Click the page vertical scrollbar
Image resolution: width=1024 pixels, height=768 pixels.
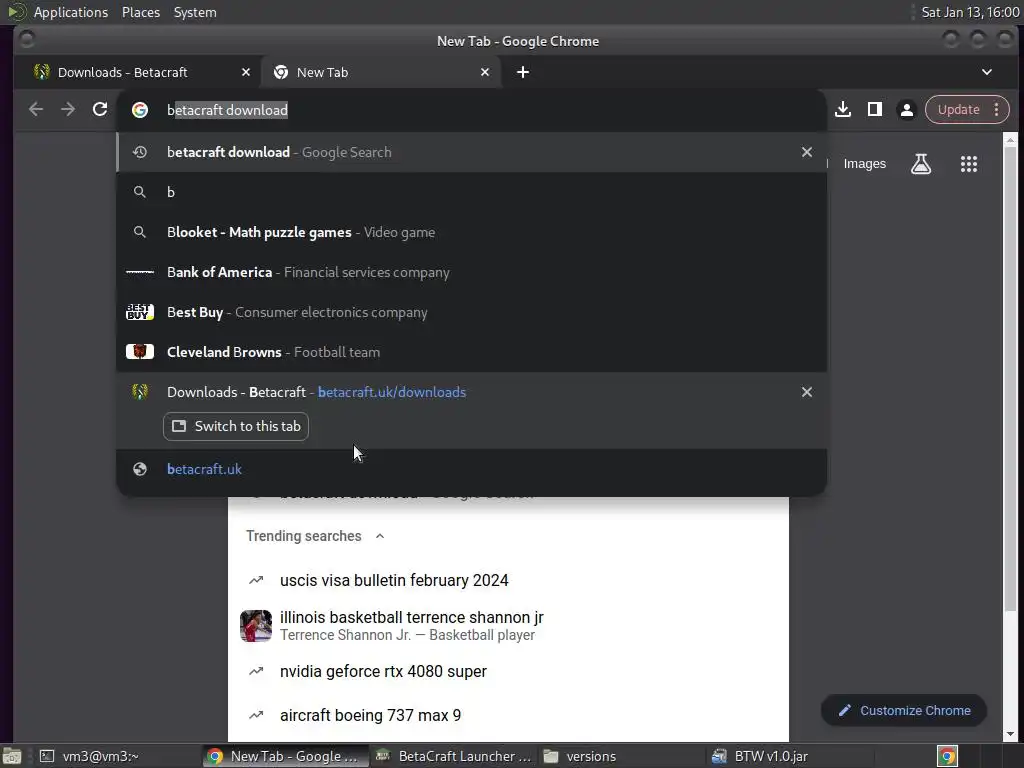[1010, 379]
